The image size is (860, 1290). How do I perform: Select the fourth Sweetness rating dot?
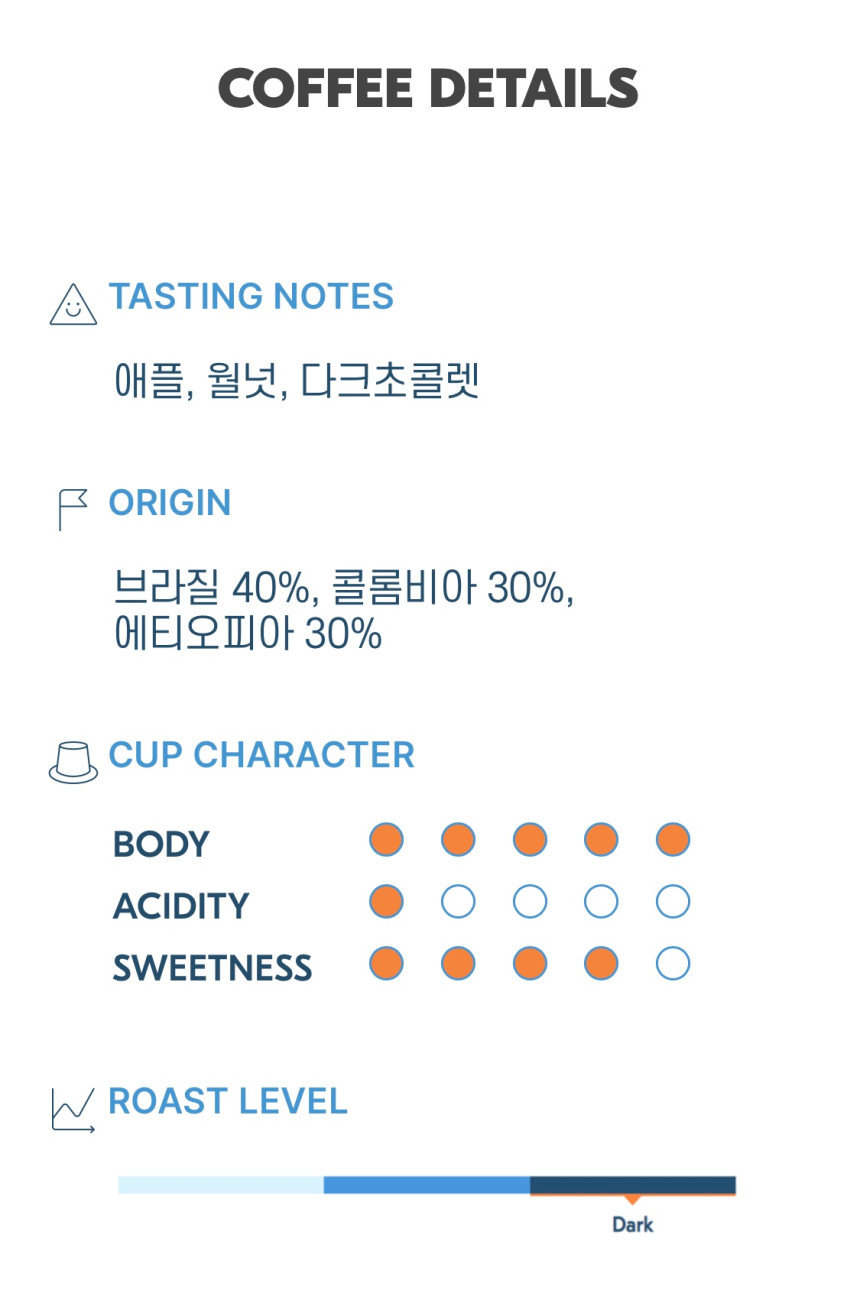[x=601, y=964]
